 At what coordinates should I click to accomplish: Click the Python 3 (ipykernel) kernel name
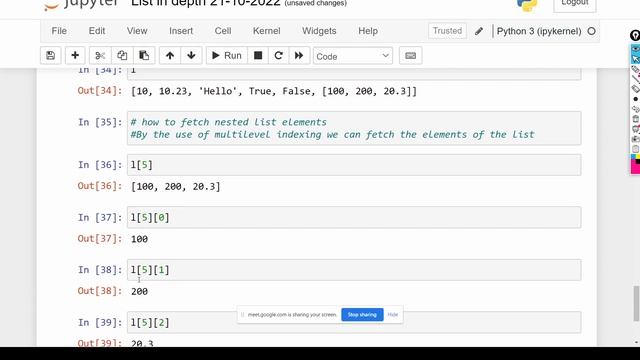click(539, 31)
